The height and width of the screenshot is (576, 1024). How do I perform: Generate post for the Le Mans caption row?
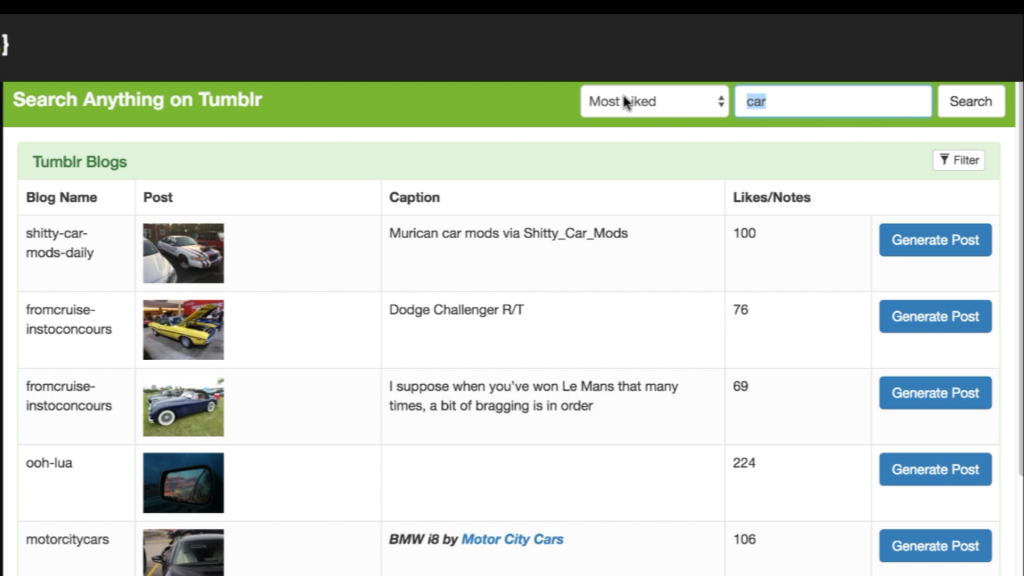[x=935, y=393]
